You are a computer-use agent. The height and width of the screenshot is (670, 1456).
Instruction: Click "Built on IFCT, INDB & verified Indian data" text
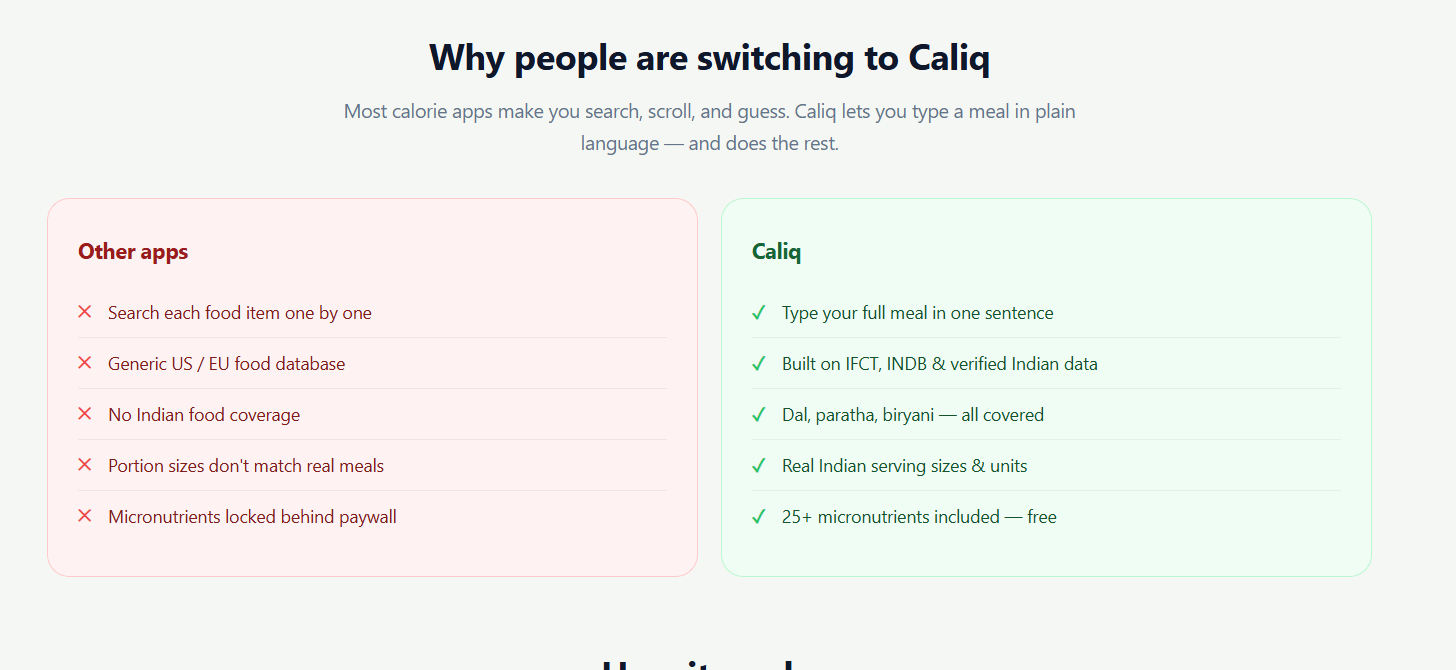coord(940,364)
